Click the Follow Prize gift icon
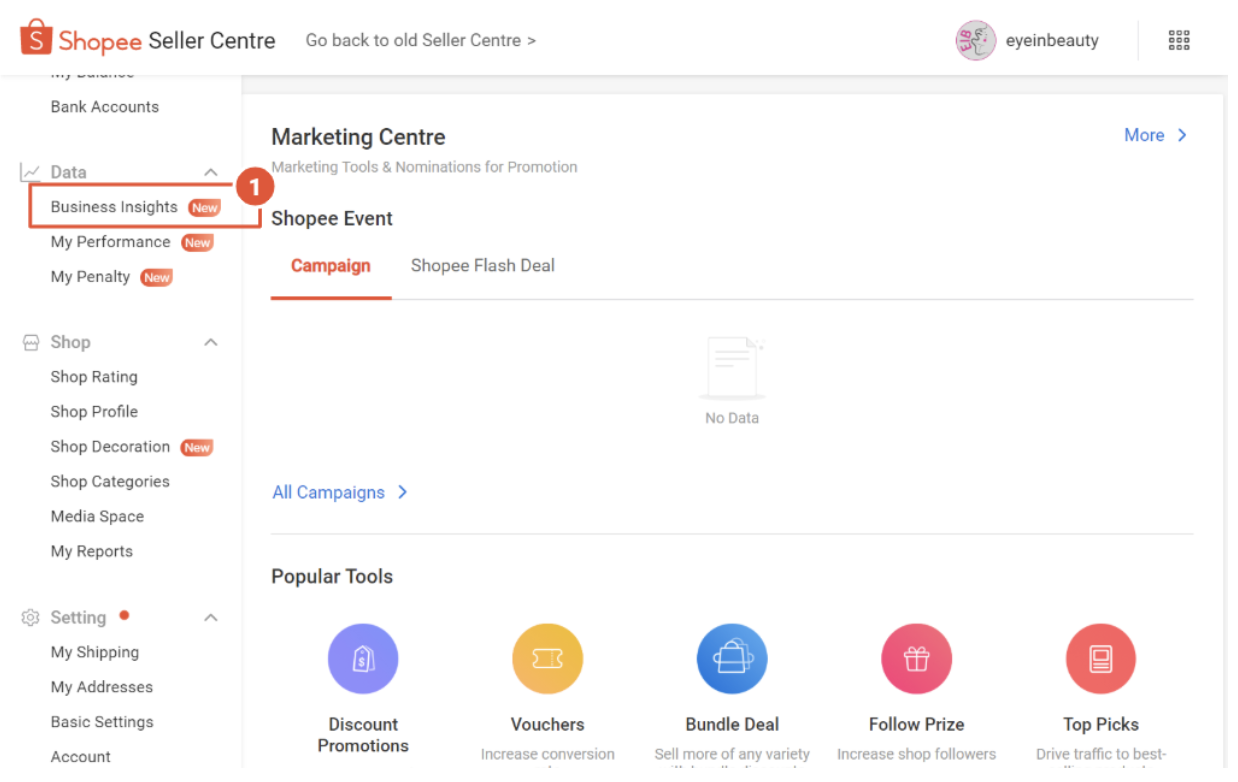 point(916,658)
